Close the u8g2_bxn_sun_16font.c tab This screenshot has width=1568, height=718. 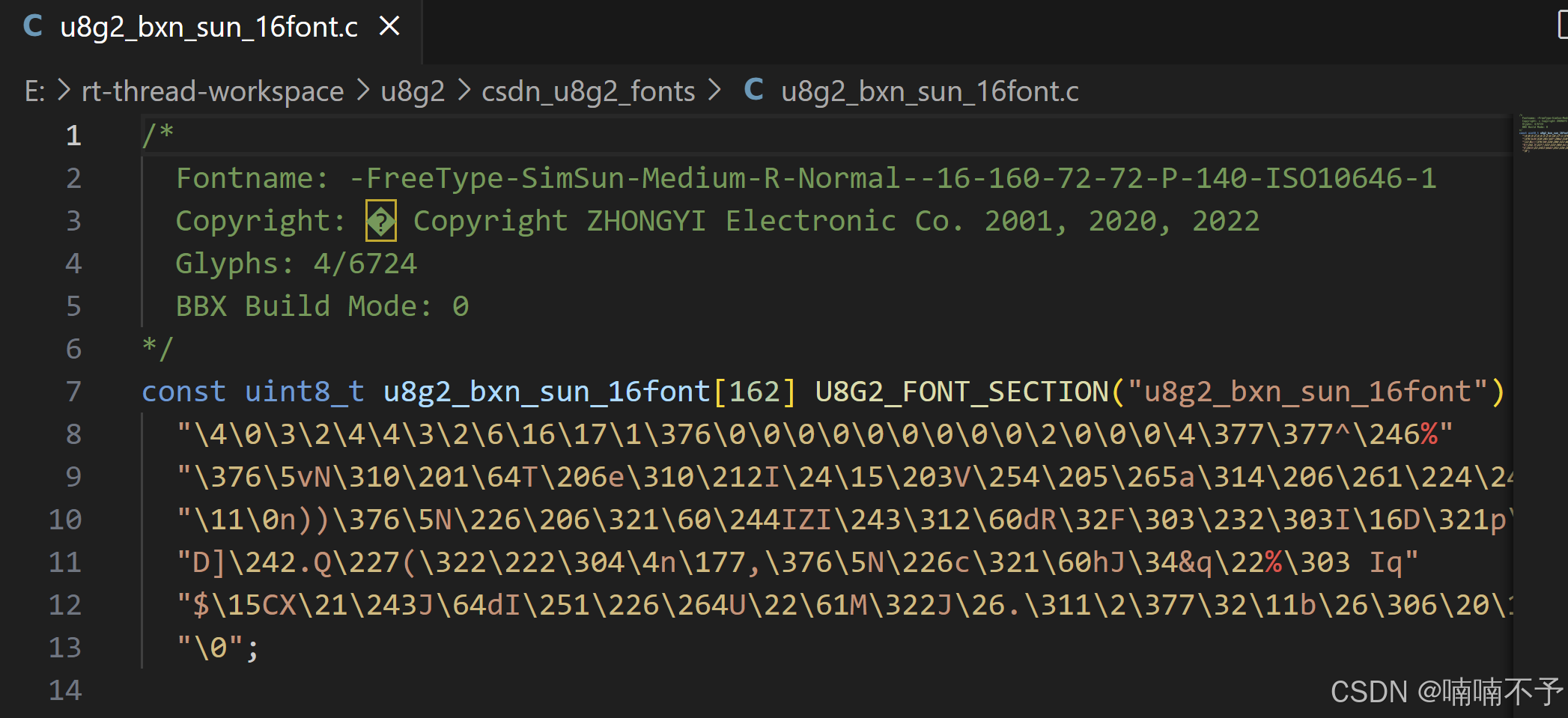tap(389, 25)
